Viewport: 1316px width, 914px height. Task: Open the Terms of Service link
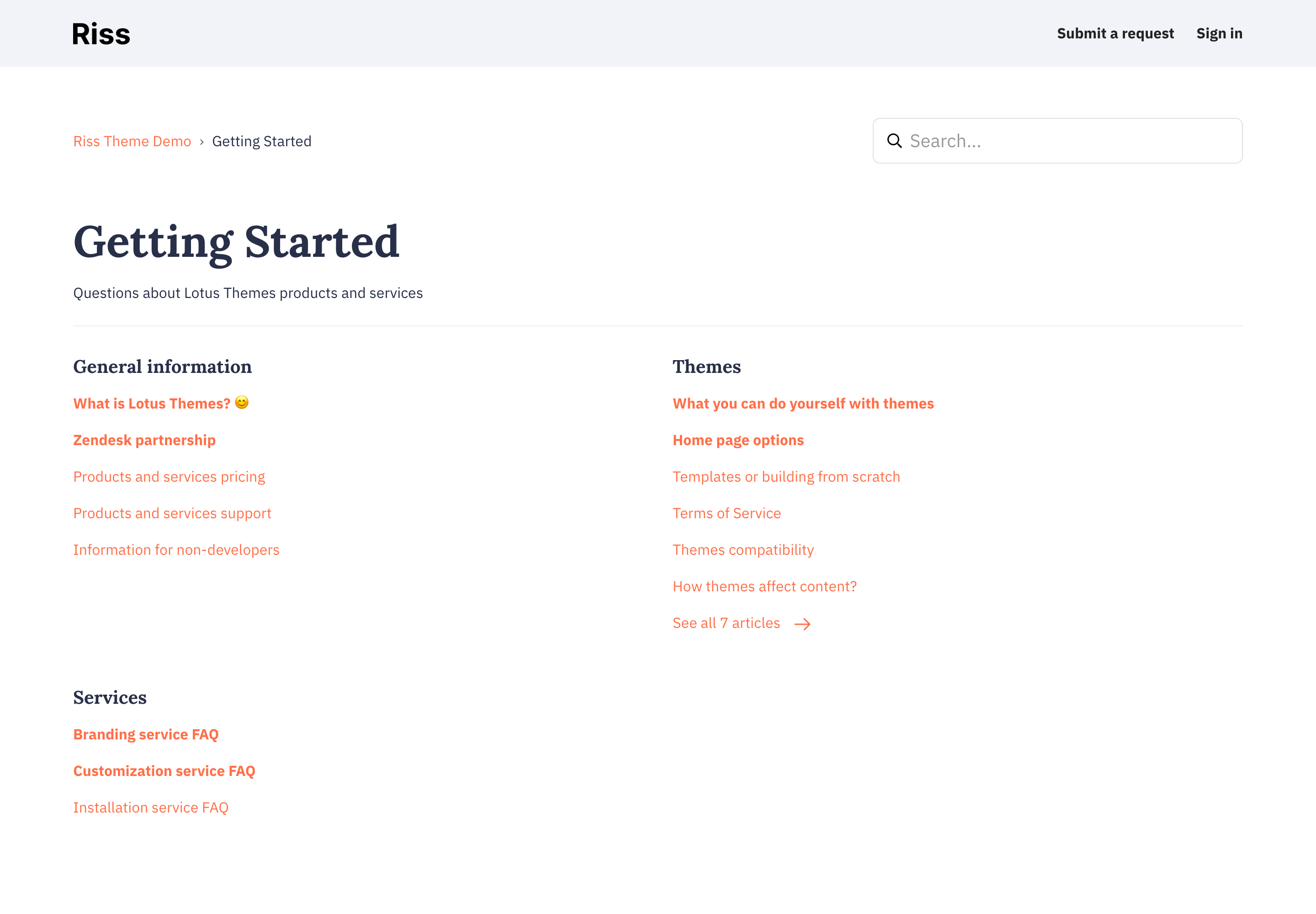(x=726, y=514)
